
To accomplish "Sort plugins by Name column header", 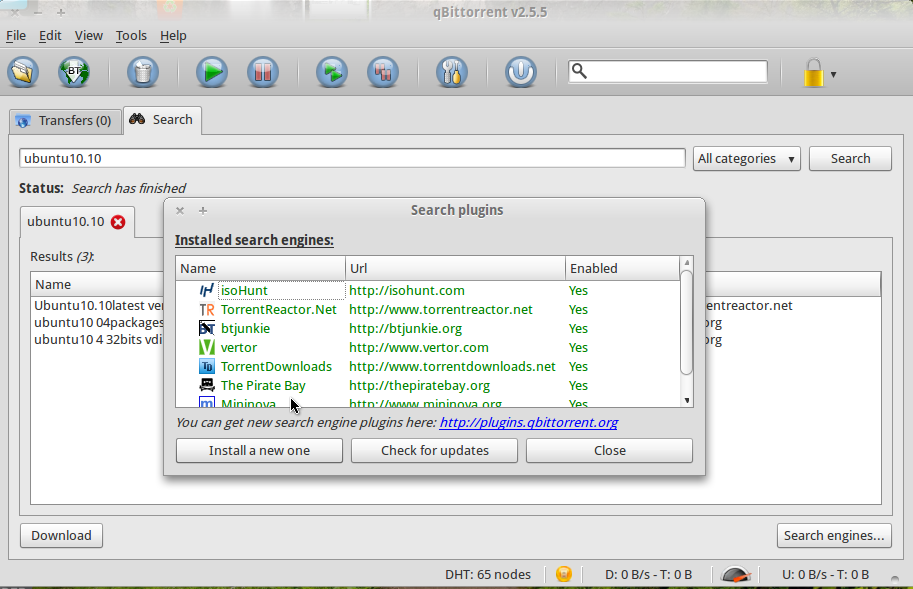I will (260, 268).
